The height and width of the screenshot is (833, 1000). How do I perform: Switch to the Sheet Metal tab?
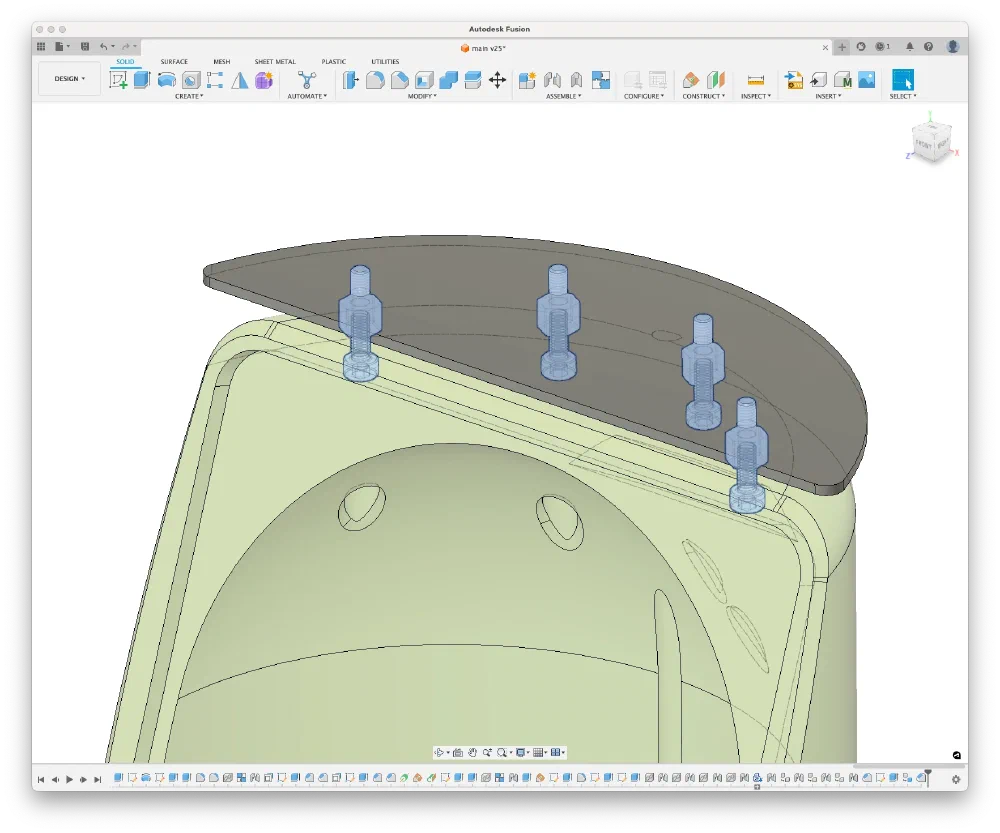tap(275, 62)
